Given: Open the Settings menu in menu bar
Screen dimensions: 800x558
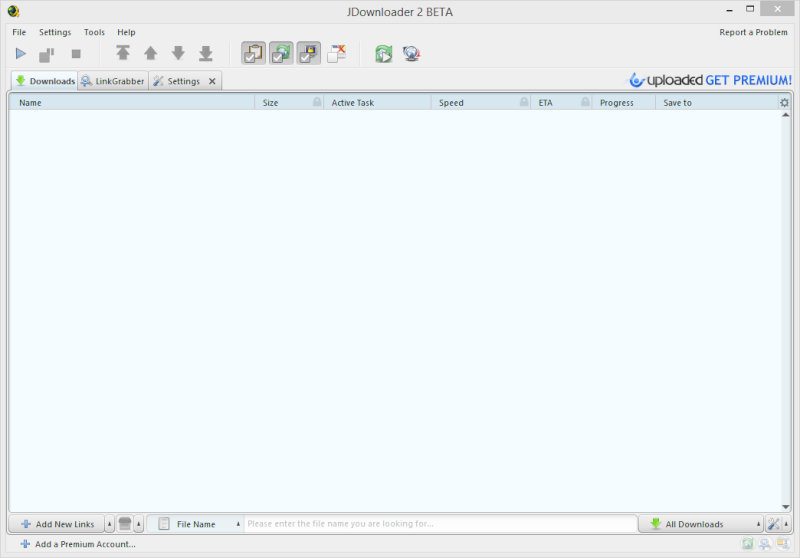Looking at the screenshot, I should tap(55, 32).
